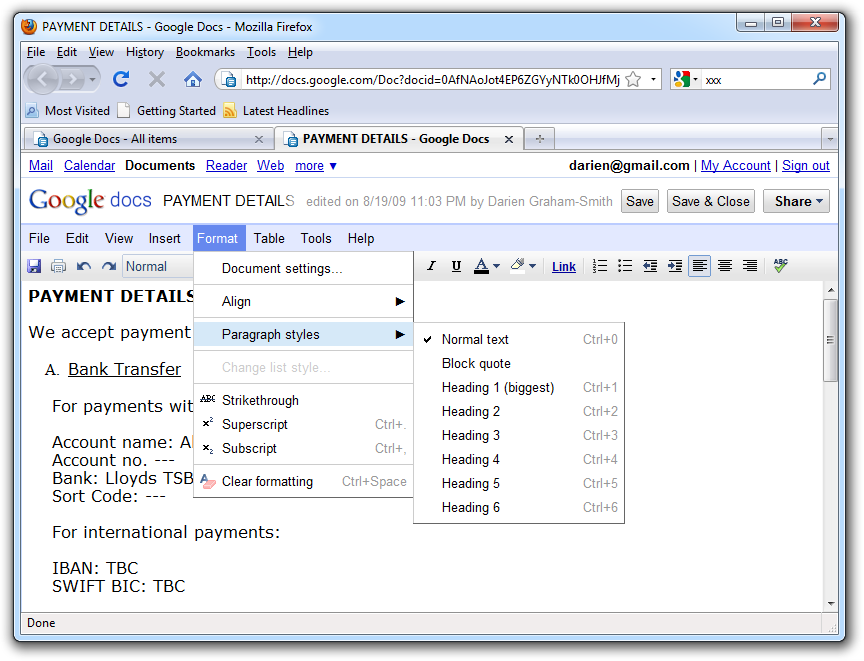Increase indent of the paragraph
Image resolution: width=864 pixels, height=661 pixels.
point(675,266)
